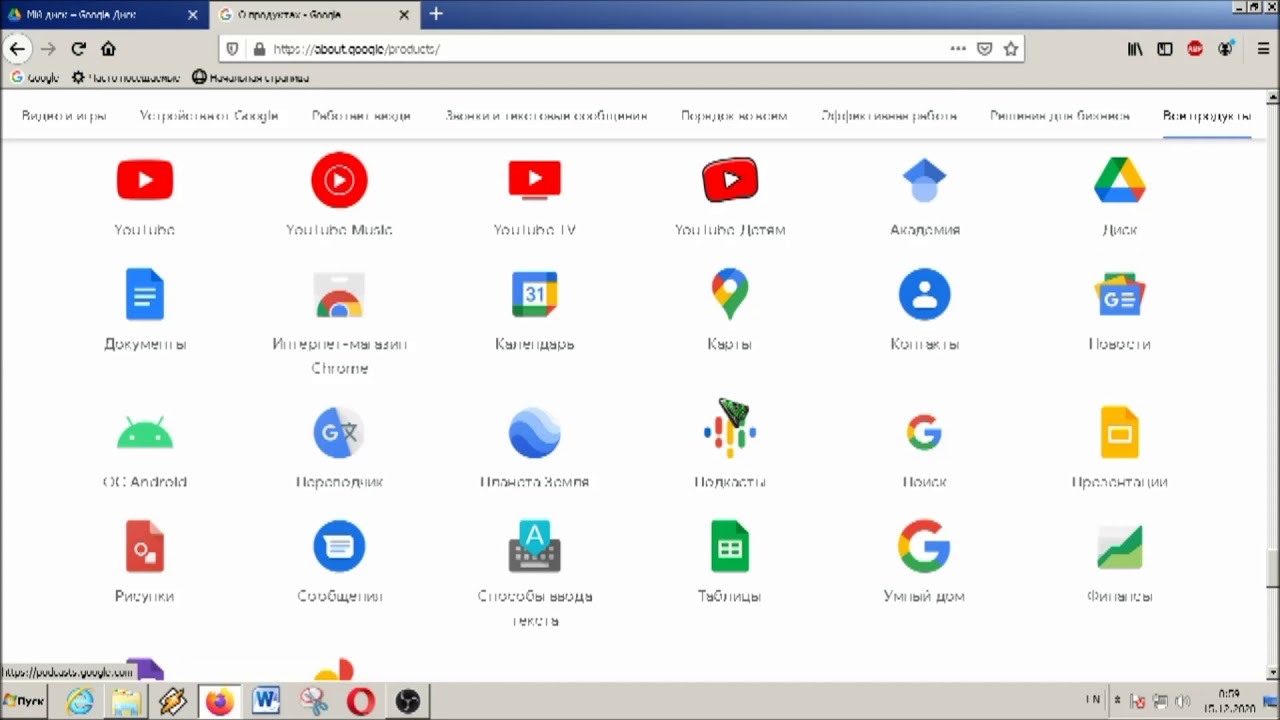This screenshot has width=1280, height=720.
Task: Open the Презентации yellow slides icon
Action: (x=1119, y=432)
